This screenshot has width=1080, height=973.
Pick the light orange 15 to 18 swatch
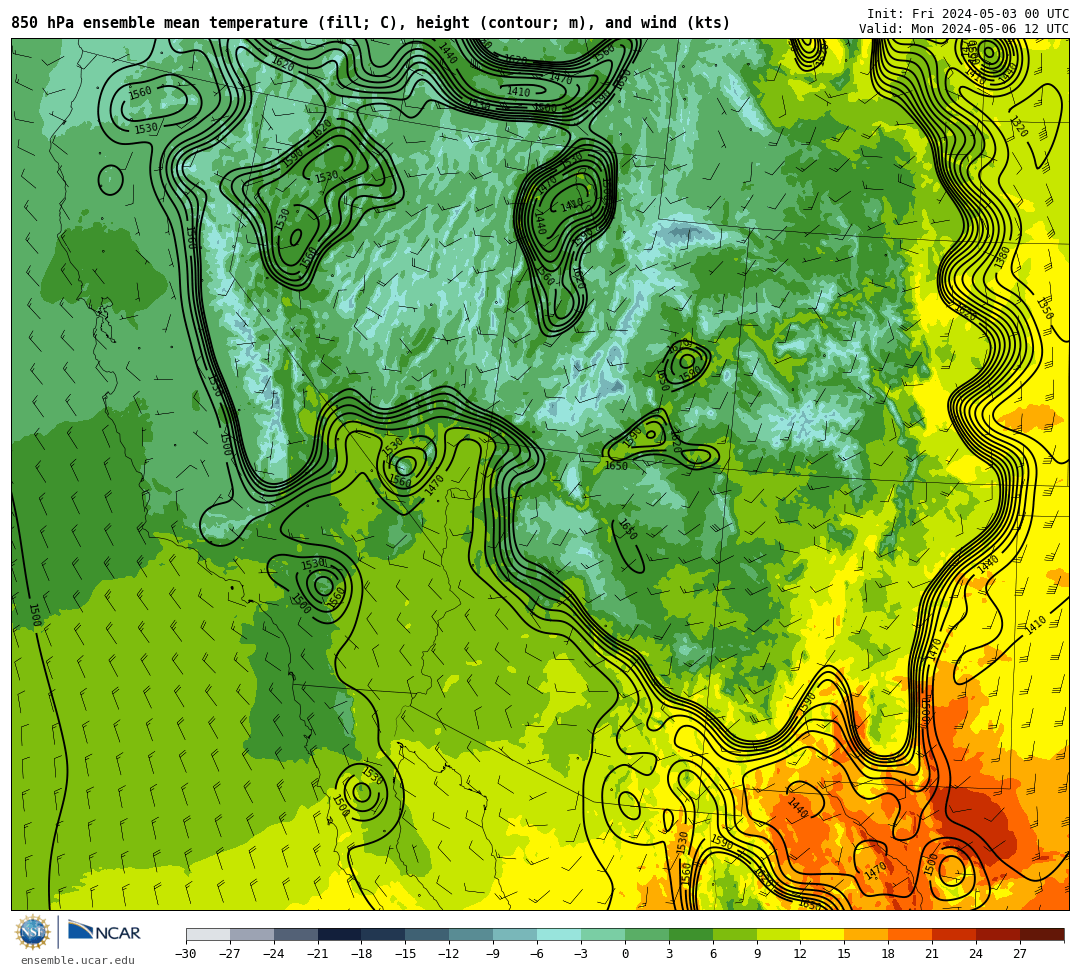pos(866,934)
